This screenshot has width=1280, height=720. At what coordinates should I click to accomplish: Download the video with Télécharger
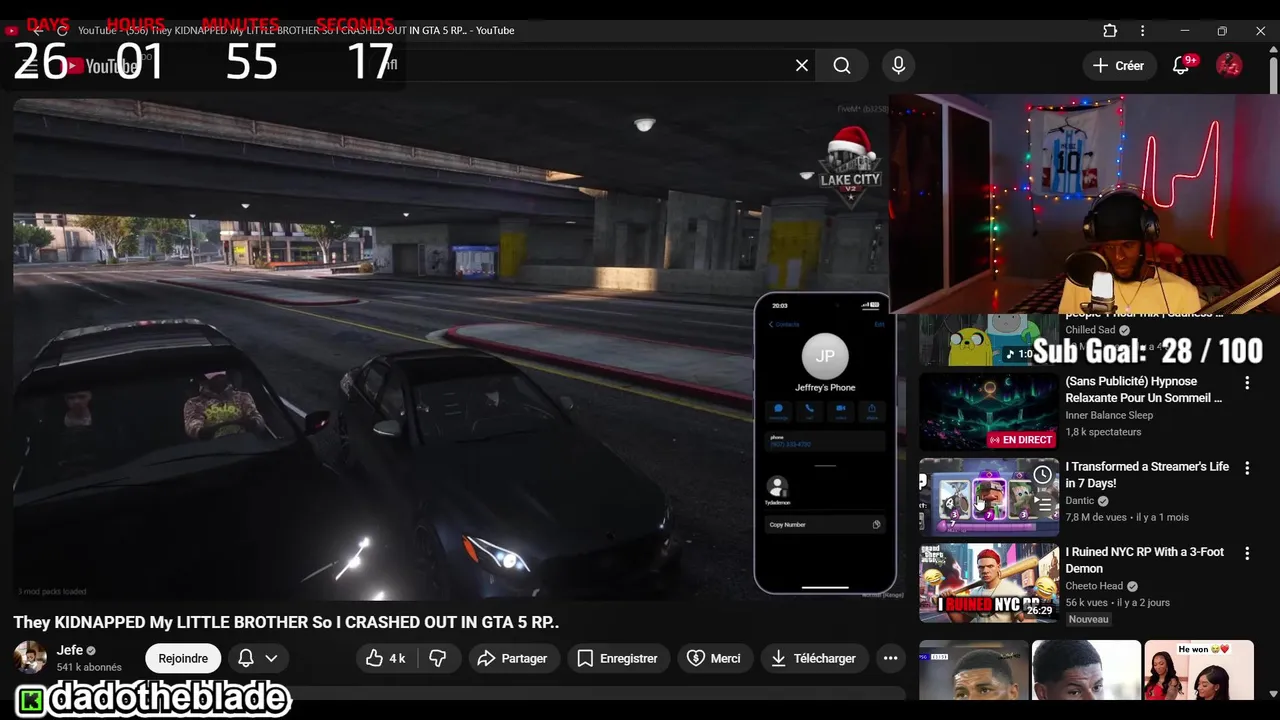814,658
